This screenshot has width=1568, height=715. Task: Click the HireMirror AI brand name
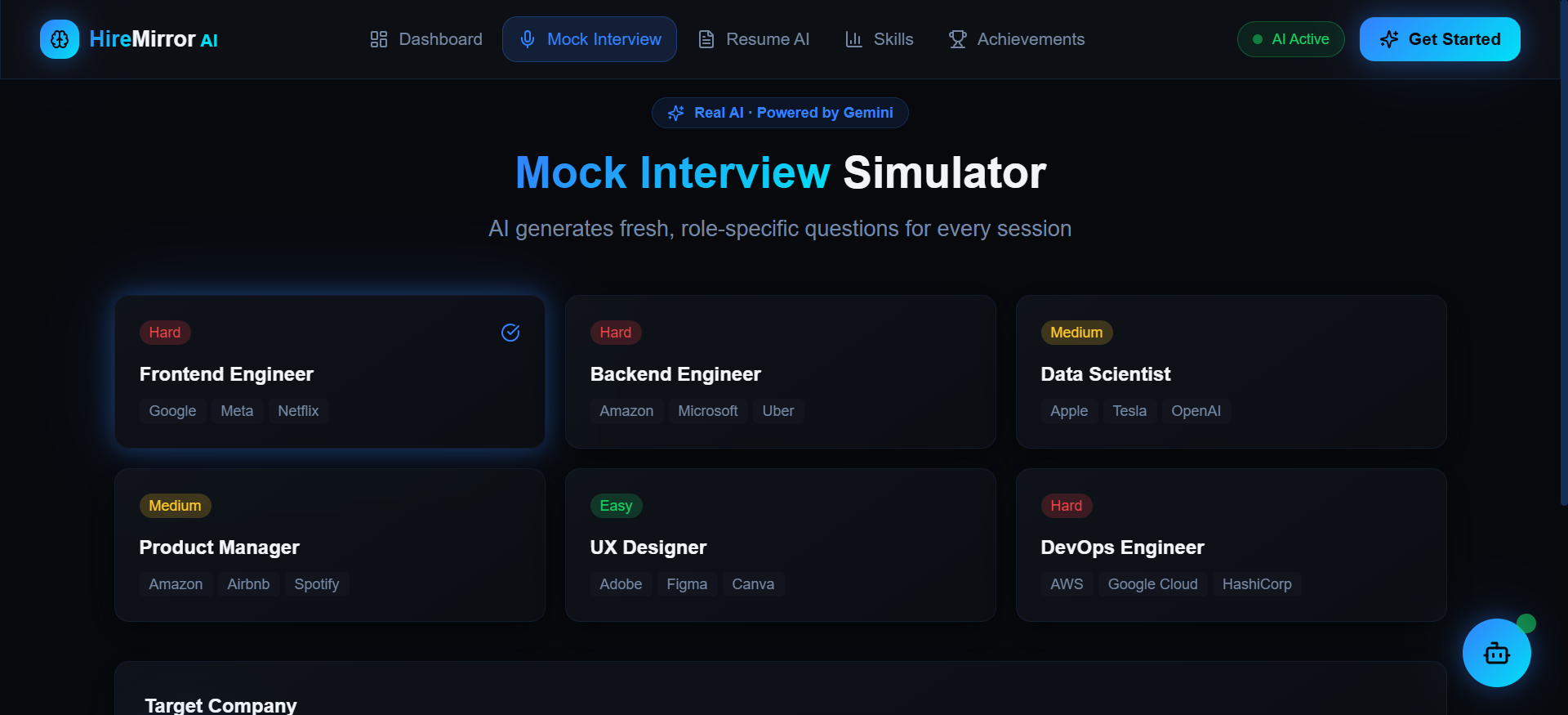coord(154,39)
